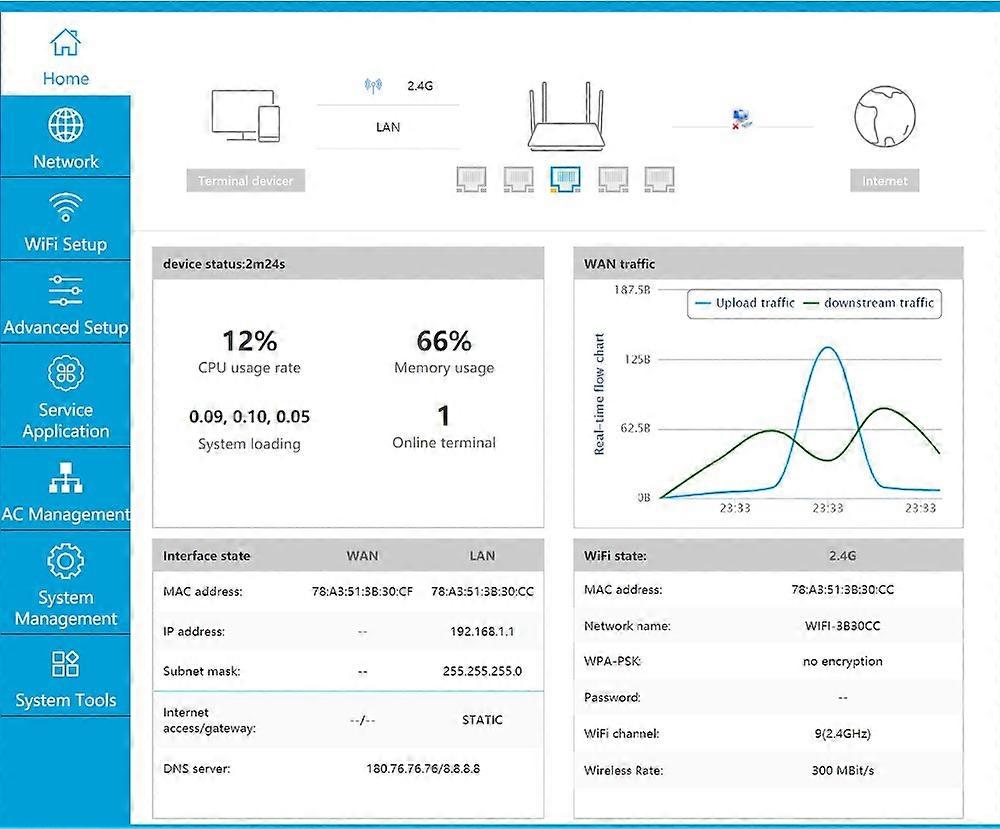
Task: Click the terminal devices monitor icon
Action: tap(245, 117)
